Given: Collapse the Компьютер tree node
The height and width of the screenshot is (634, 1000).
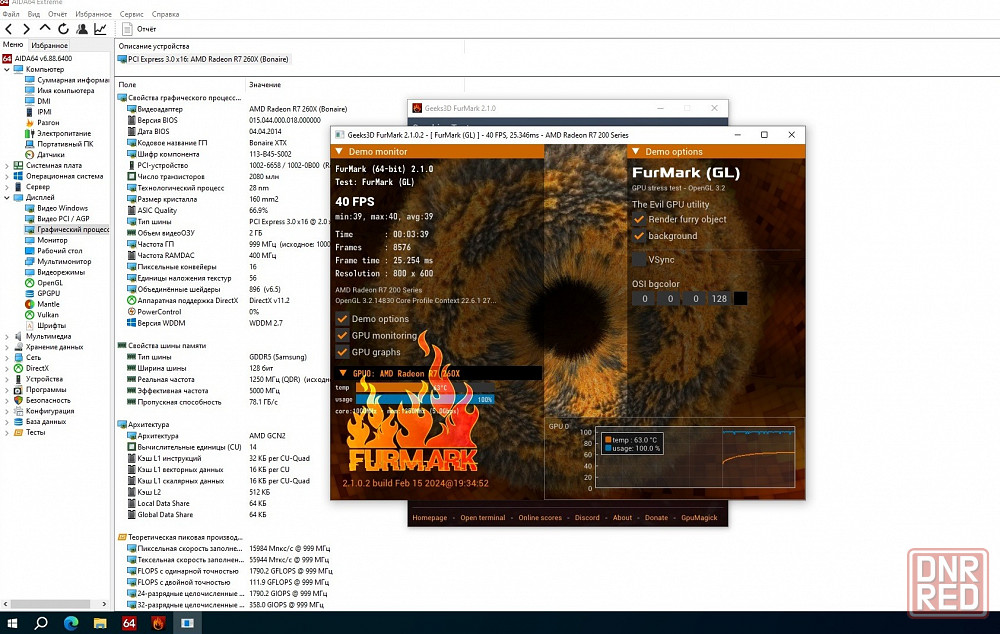Looking at the screenshot, I should (6, 69).
